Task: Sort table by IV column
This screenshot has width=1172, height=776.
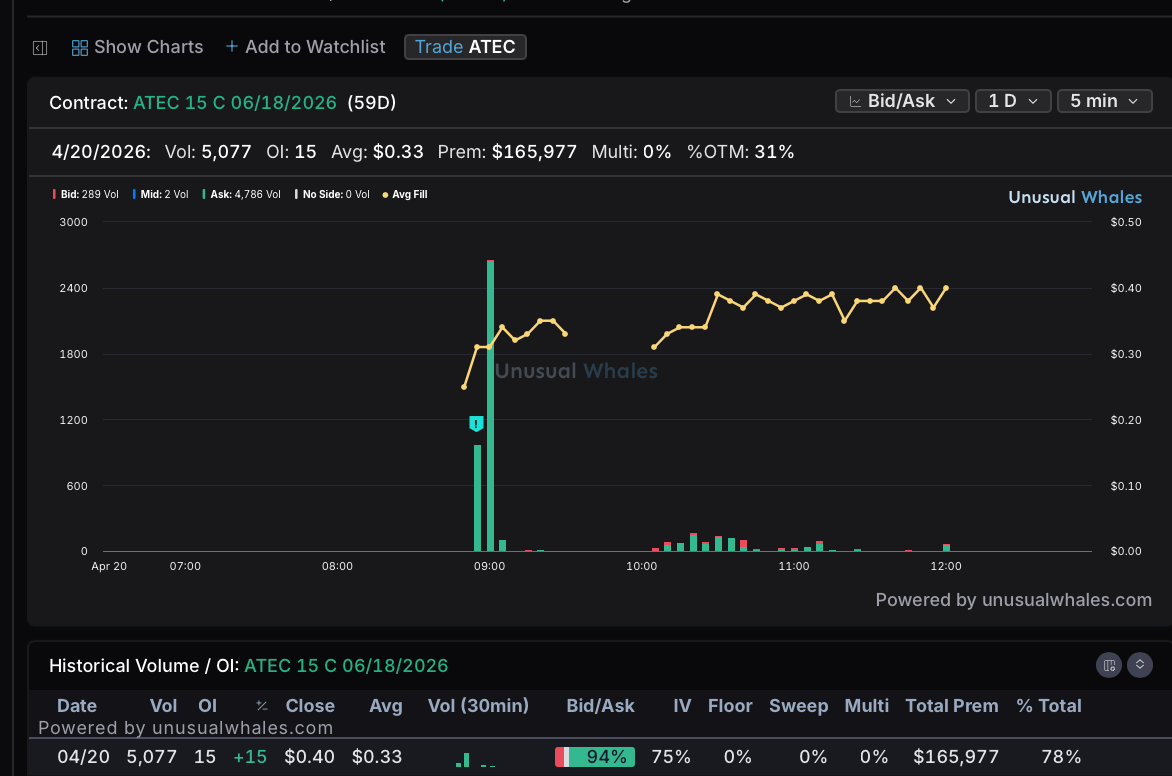Action: click(x=682, y=706)
